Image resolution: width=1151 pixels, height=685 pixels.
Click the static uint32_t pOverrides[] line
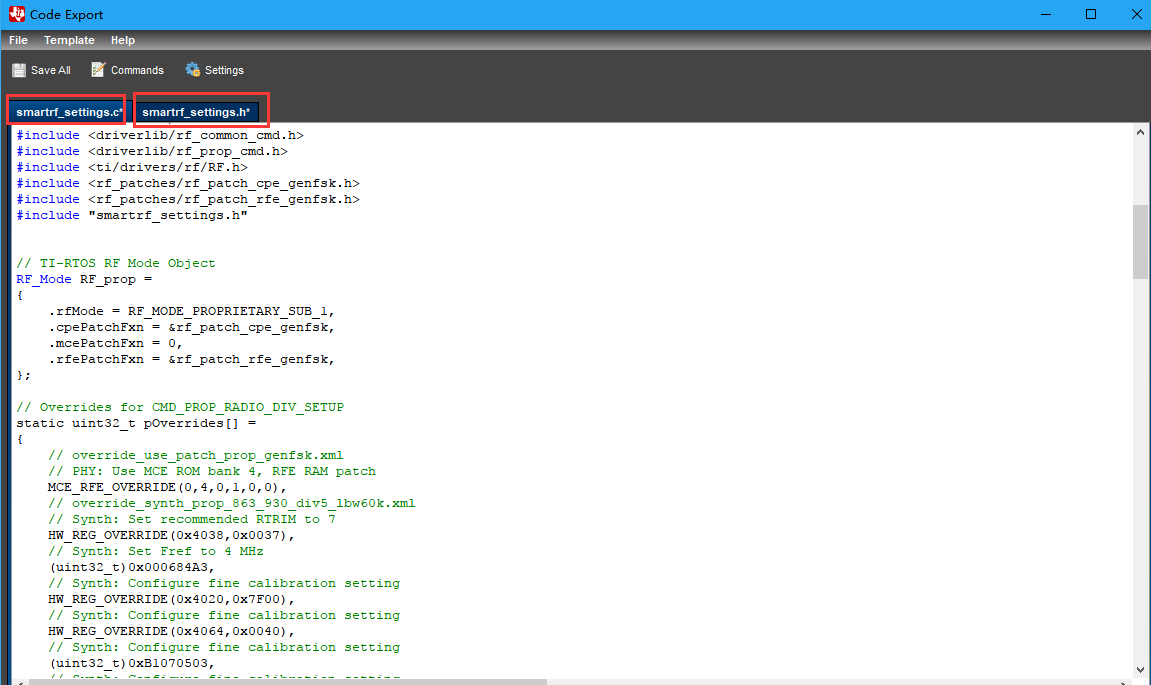pyautogui.click(x=137, y=423)
